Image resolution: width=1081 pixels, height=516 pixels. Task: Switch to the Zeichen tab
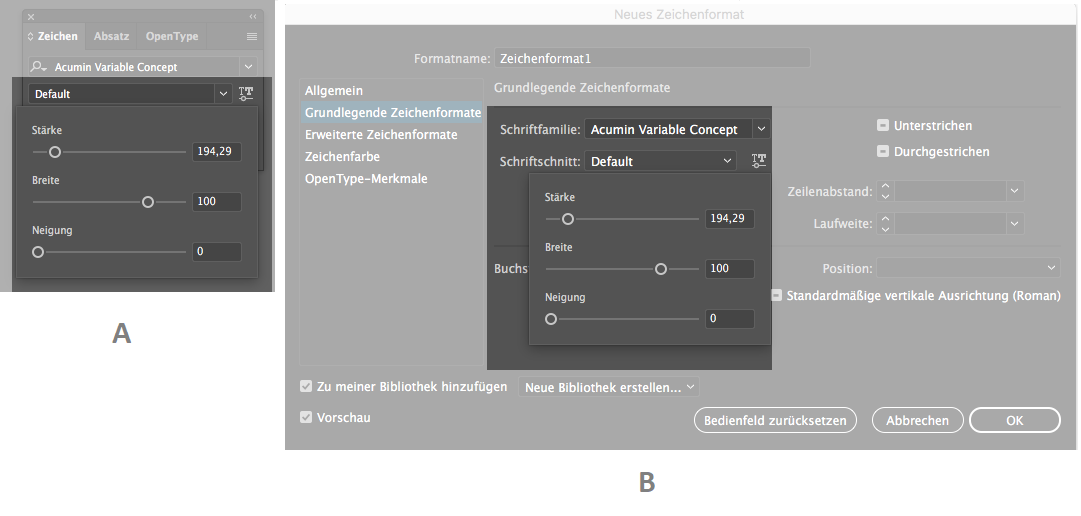click(54, 37)
